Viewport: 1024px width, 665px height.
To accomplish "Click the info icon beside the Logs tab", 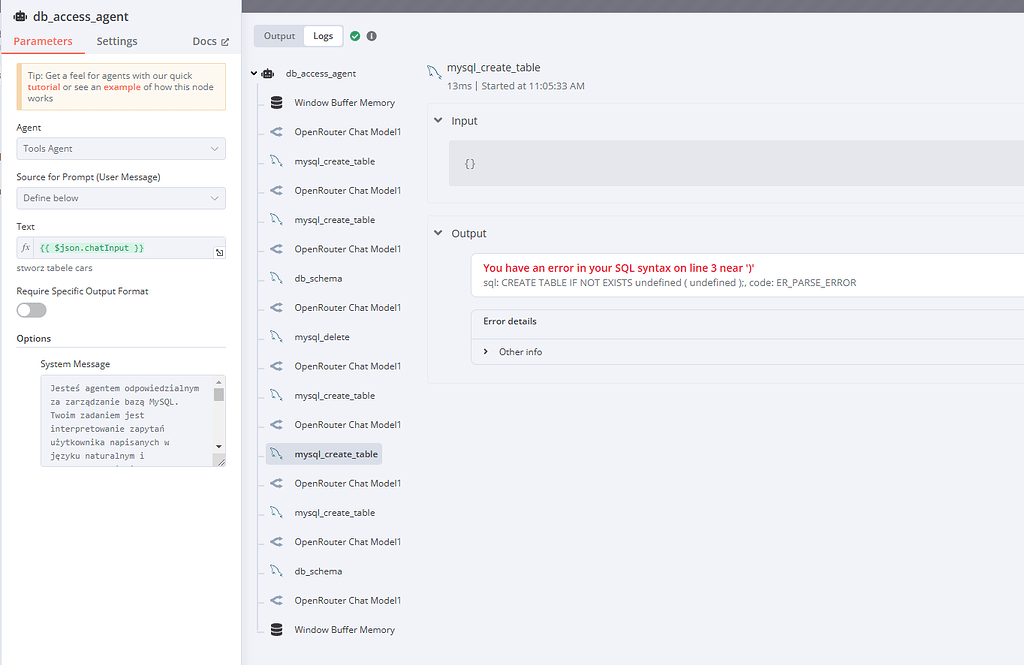I will (371, 35).
